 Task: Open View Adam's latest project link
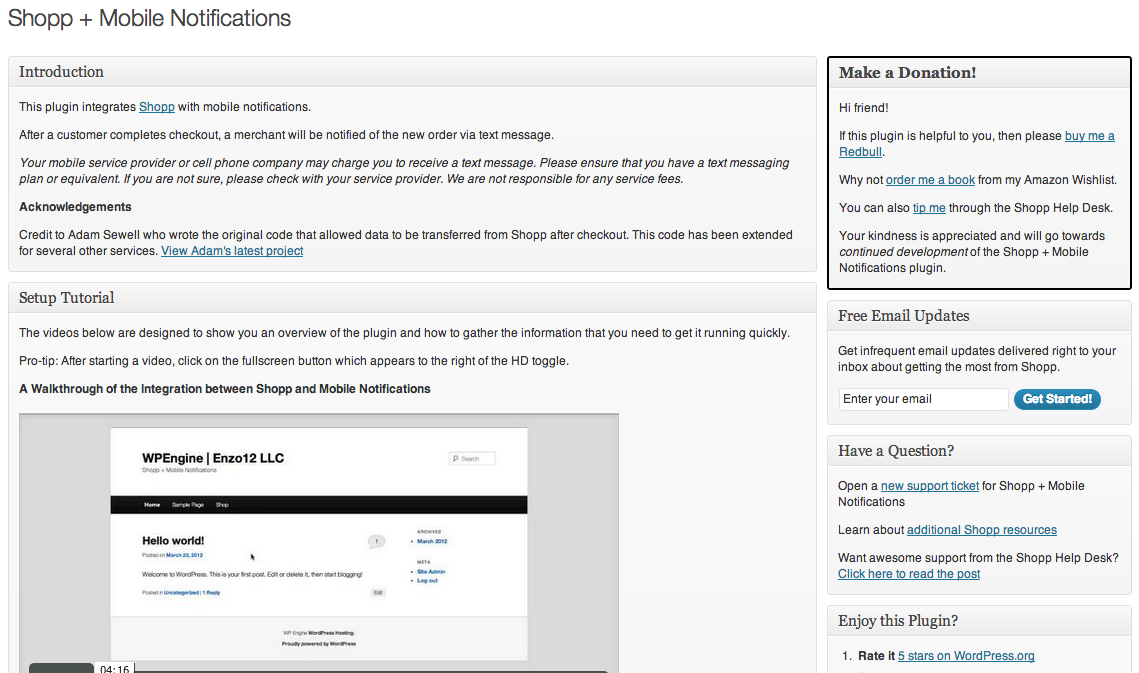[232, 251]
